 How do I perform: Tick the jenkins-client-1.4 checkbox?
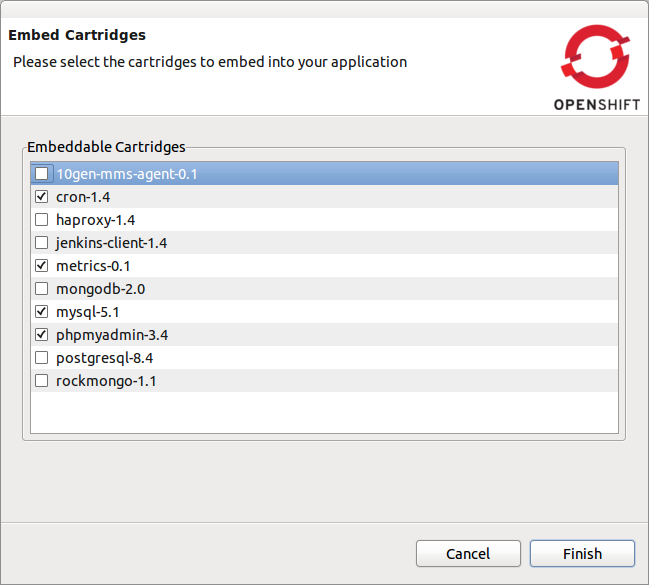(x=41, y=243)
